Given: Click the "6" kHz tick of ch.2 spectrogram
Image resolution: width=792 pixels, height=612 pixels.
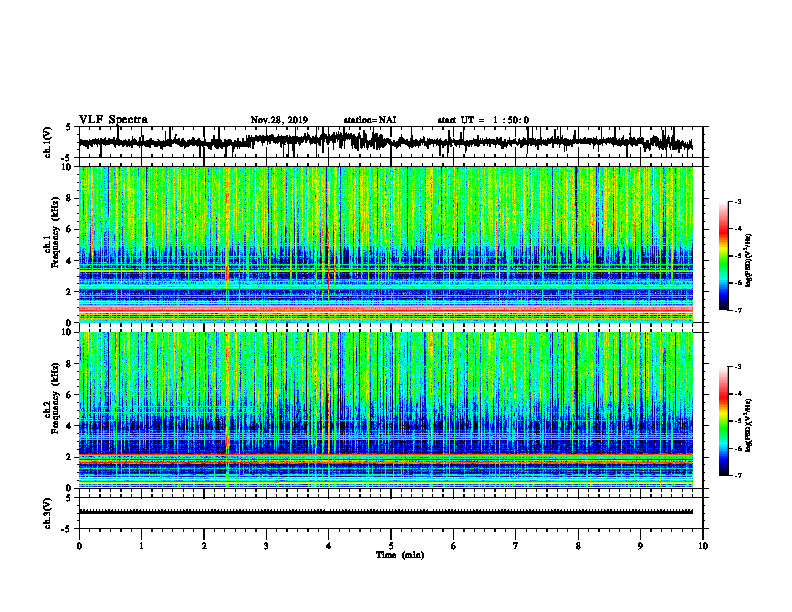Looking at the screenshot, I should click(70, 395).
